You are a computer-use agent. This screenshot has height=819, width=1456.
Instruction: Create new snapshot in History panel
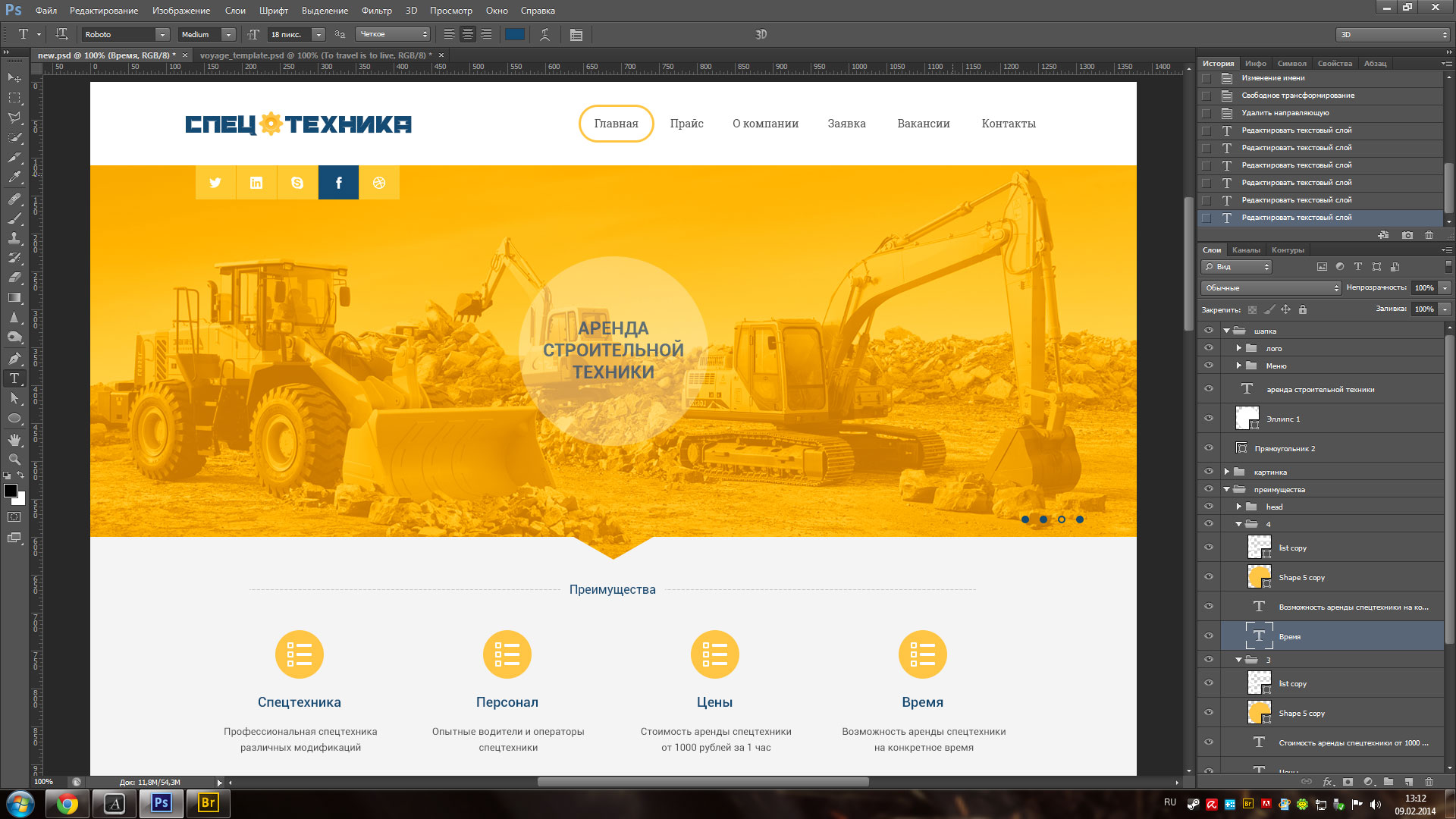(1407, 235)
